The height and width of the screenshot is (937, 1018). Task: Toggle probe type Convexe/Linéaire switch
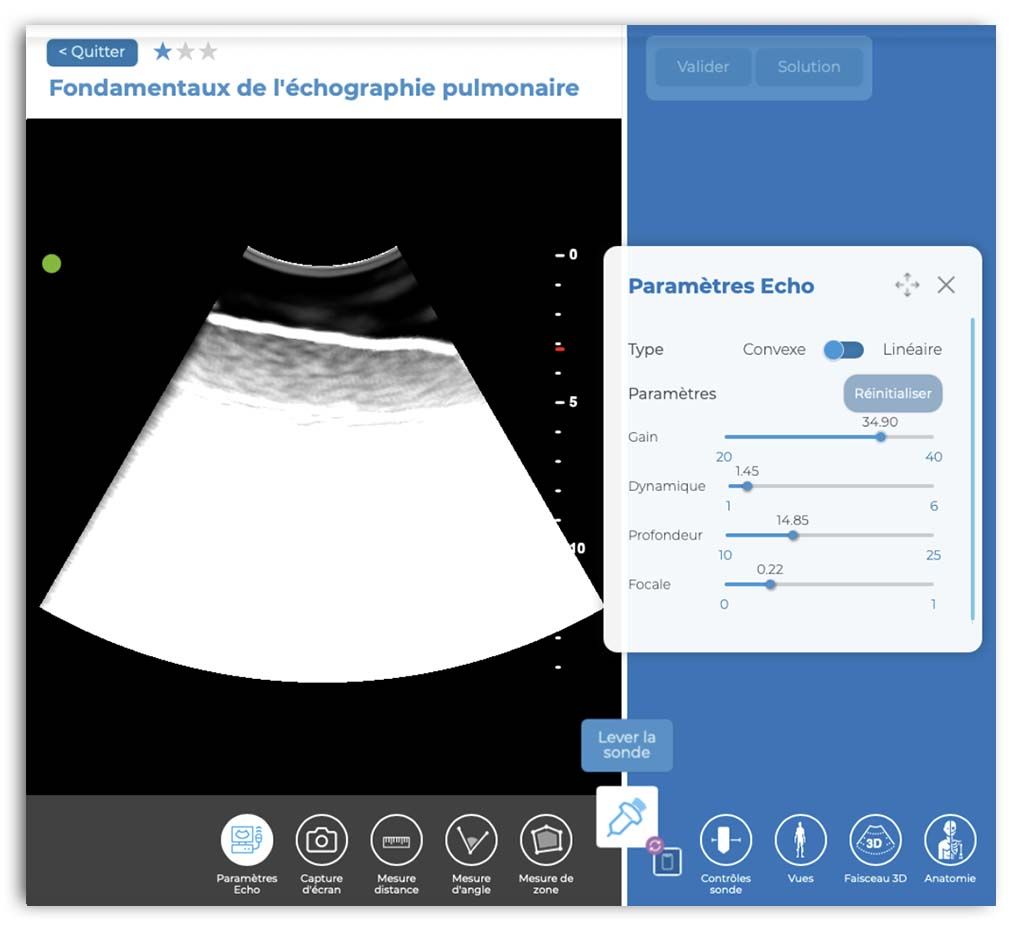point(843,350)
